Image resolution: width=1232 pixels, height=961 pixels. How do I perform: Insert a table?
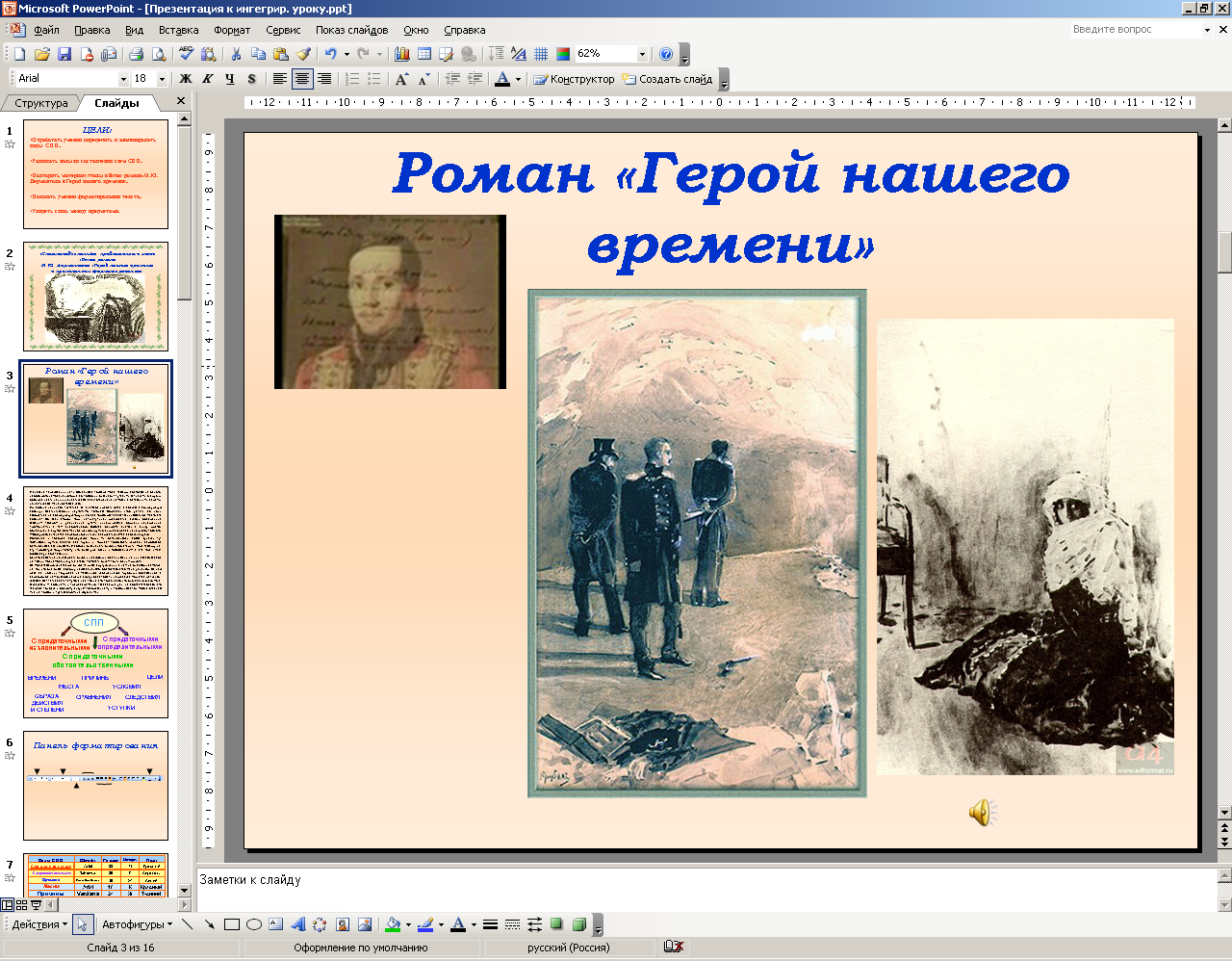pos(424,54)
